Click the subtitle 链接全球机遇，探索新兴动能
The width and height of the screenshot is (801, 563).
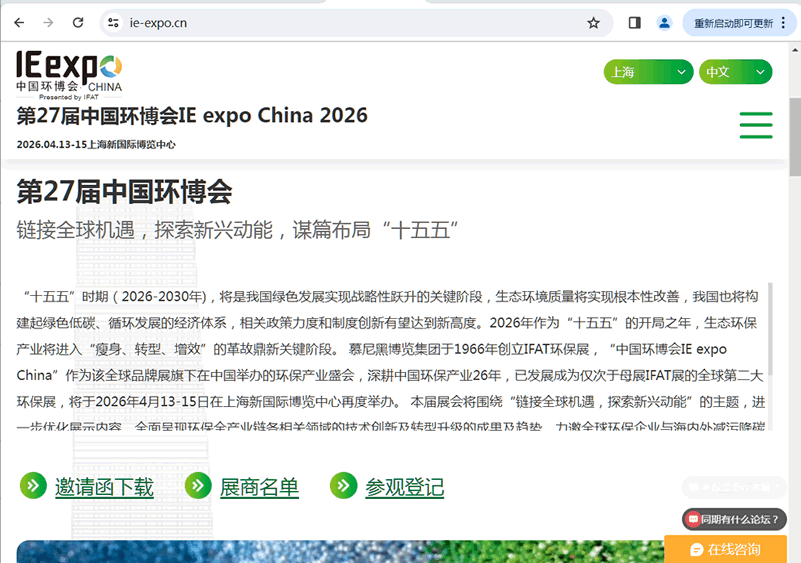tap(237, 230)
